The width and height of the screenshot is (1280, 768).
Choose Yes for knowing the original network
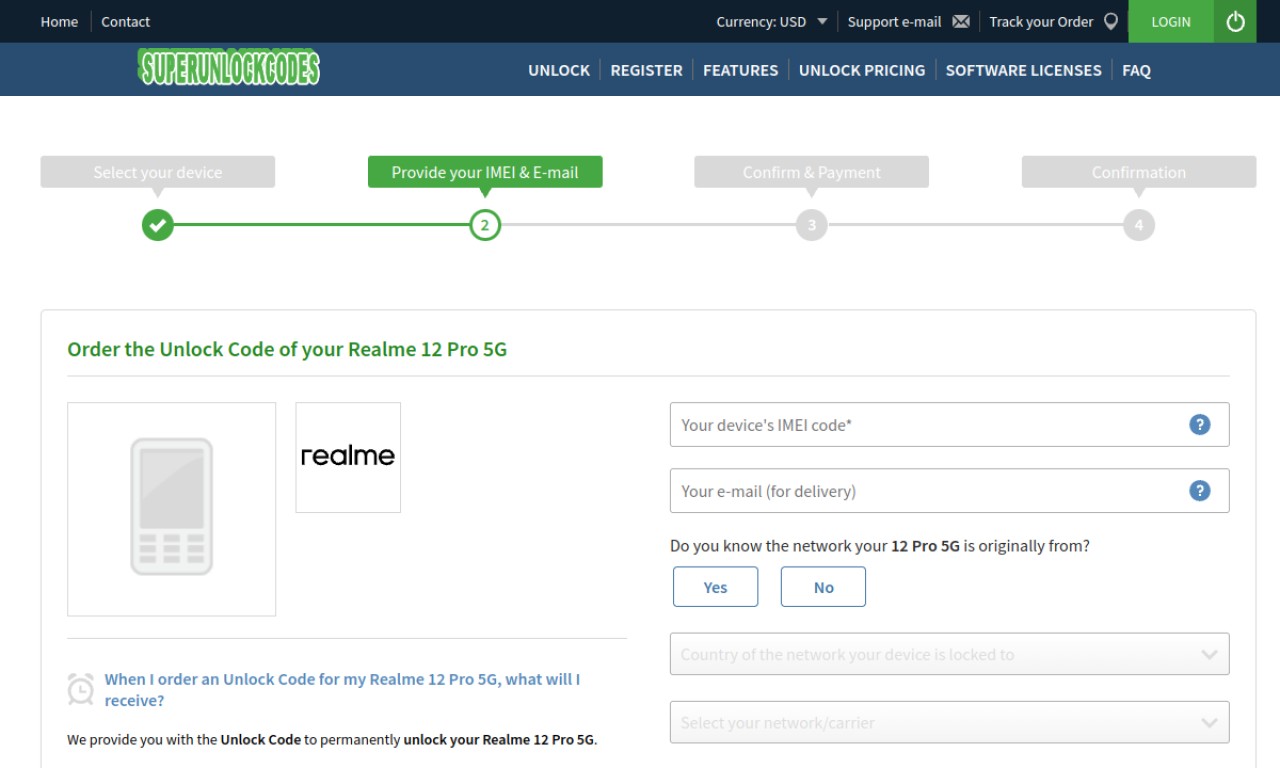click(x=715, y=587)
